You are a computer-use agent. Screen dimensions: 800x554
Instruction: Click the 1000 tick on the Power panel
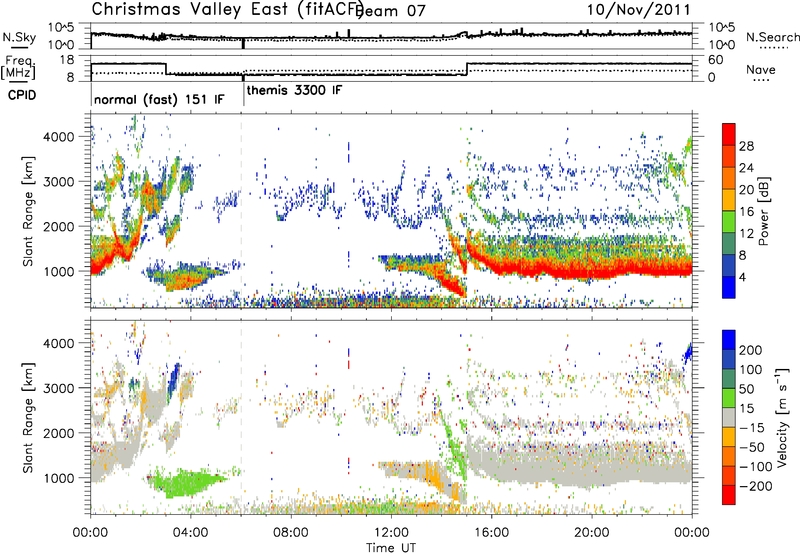(59, 271)
